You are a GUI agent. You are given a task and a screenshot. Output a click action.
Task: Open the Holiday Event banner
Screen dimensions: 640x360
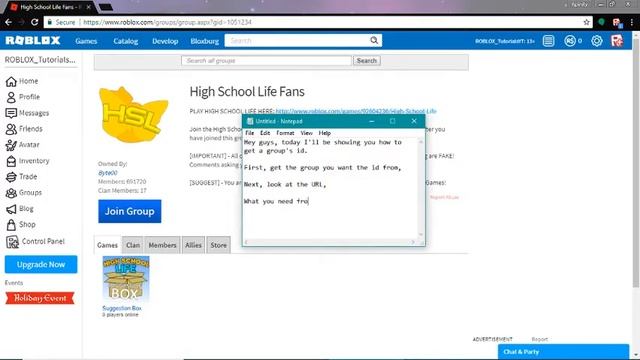[x=40, y=298]
